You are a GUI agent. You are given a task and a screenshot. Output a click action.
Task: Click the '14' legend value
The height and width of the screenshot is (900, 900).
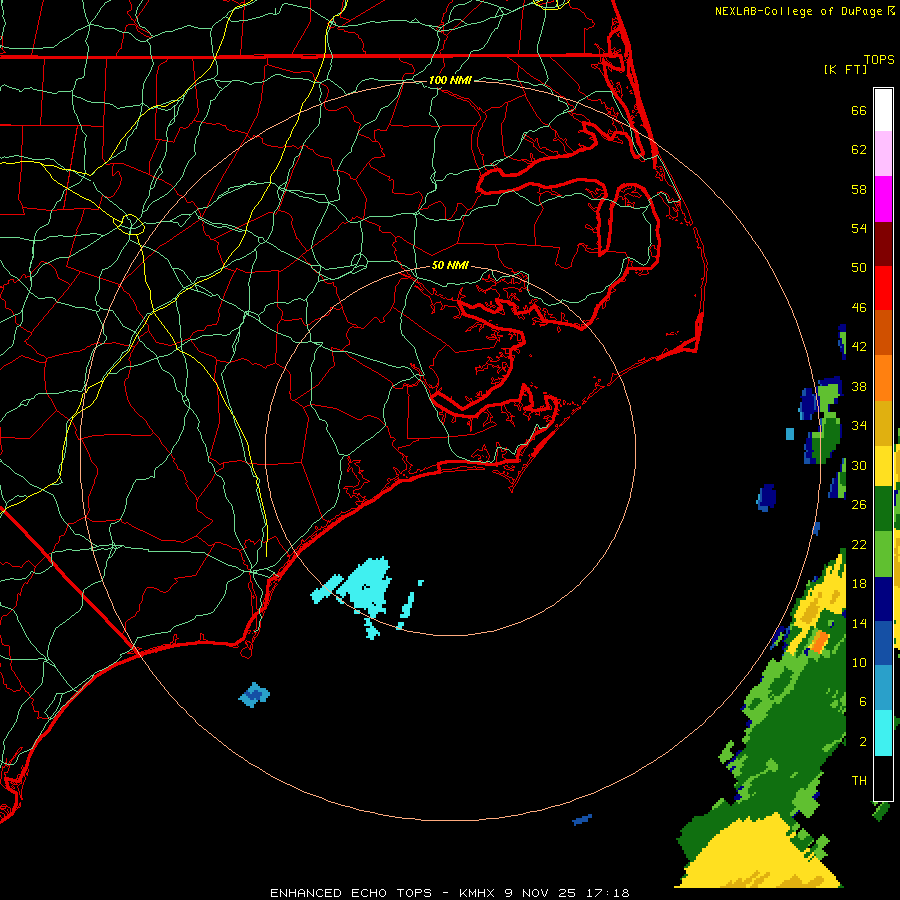(859, 623)
